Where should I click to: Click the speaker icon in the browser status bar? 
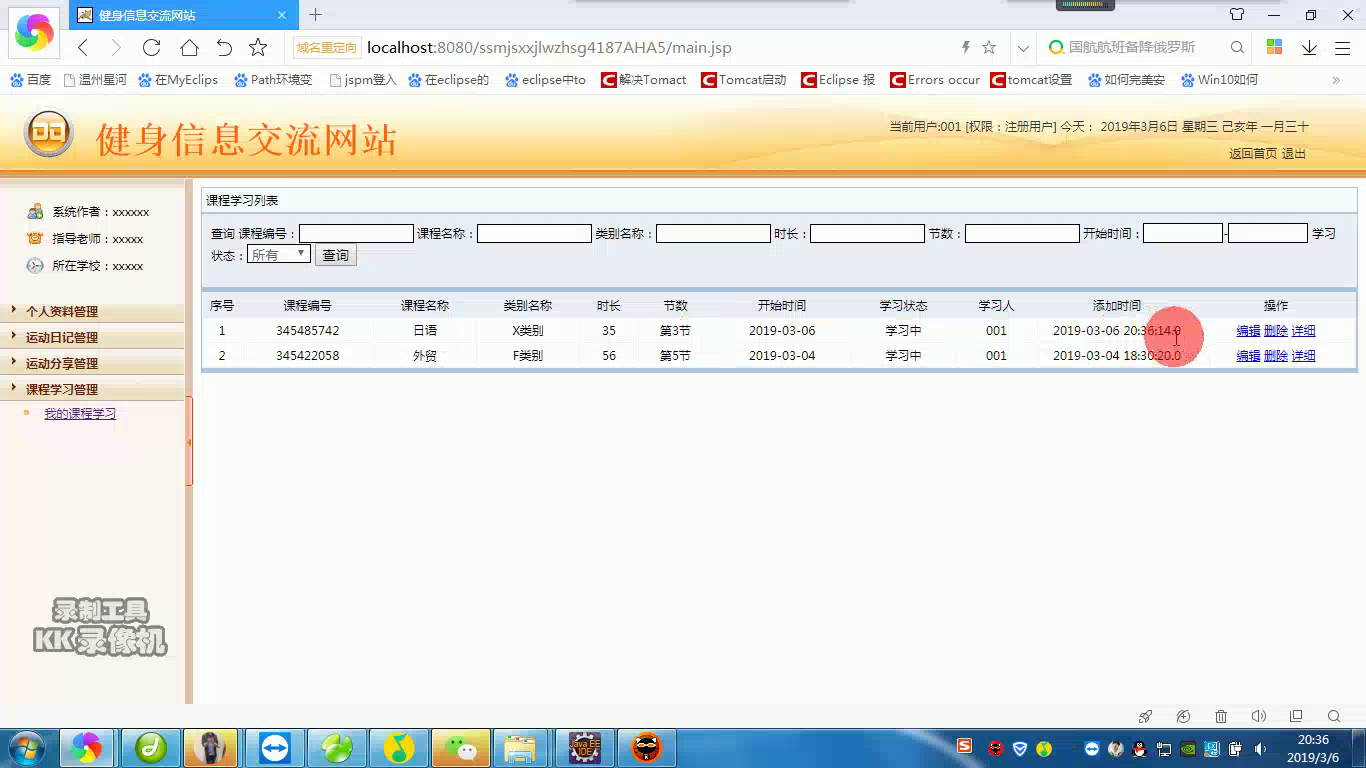[x=1258, y=716]
